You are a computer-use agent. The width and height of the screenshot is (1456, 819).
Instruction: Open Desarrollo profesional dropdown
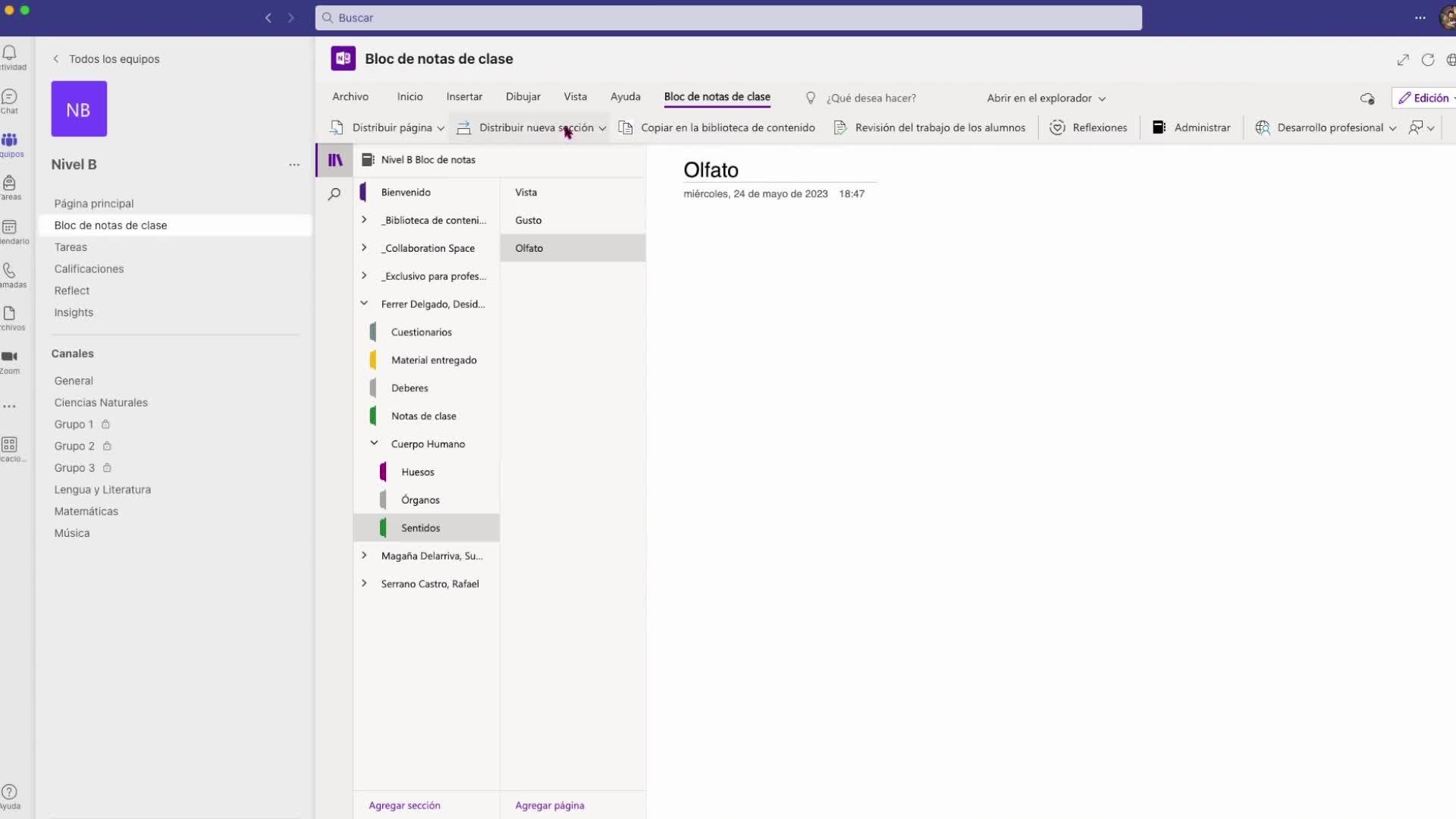pos(1392,128)
